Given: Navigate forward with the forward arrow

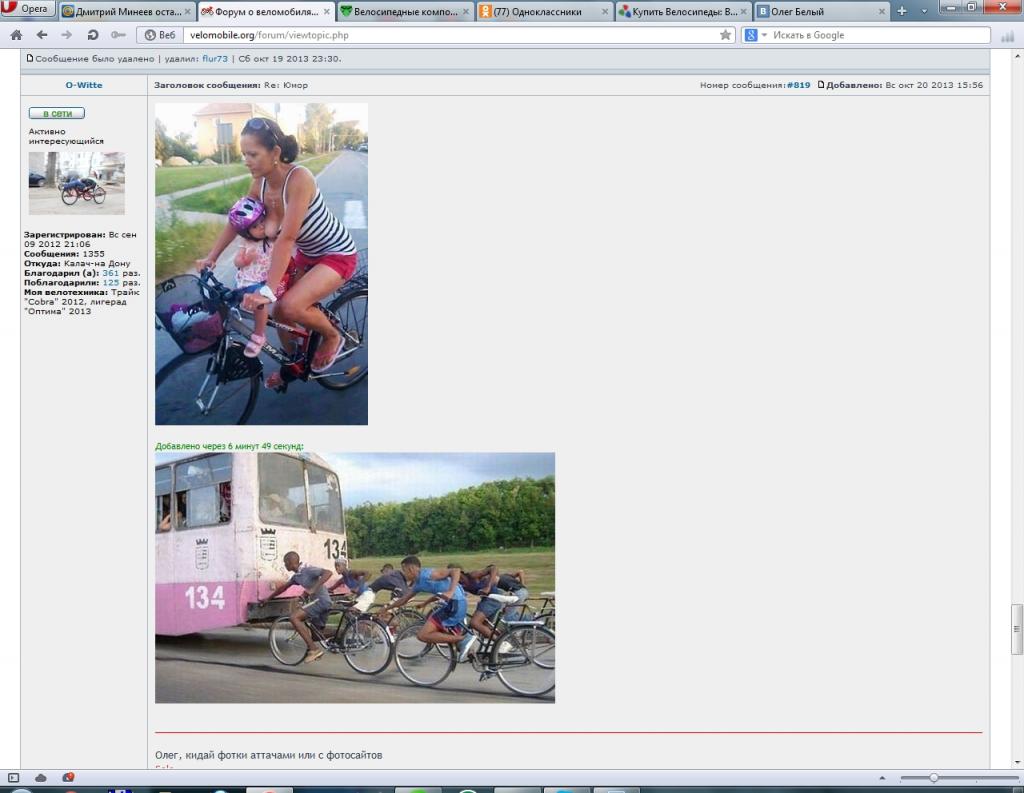Looking at the screenshot, I should (x=67, y=35).
